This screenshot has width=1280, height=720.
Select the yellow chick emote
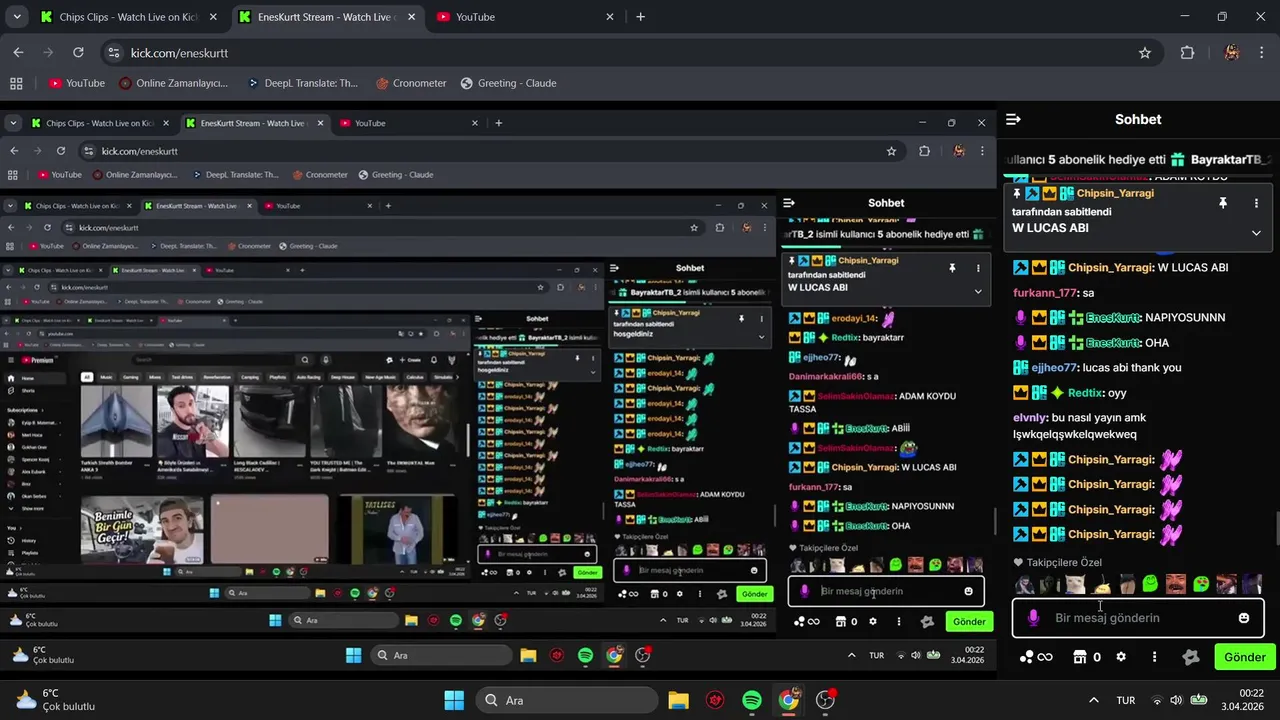pos(1101,584)
